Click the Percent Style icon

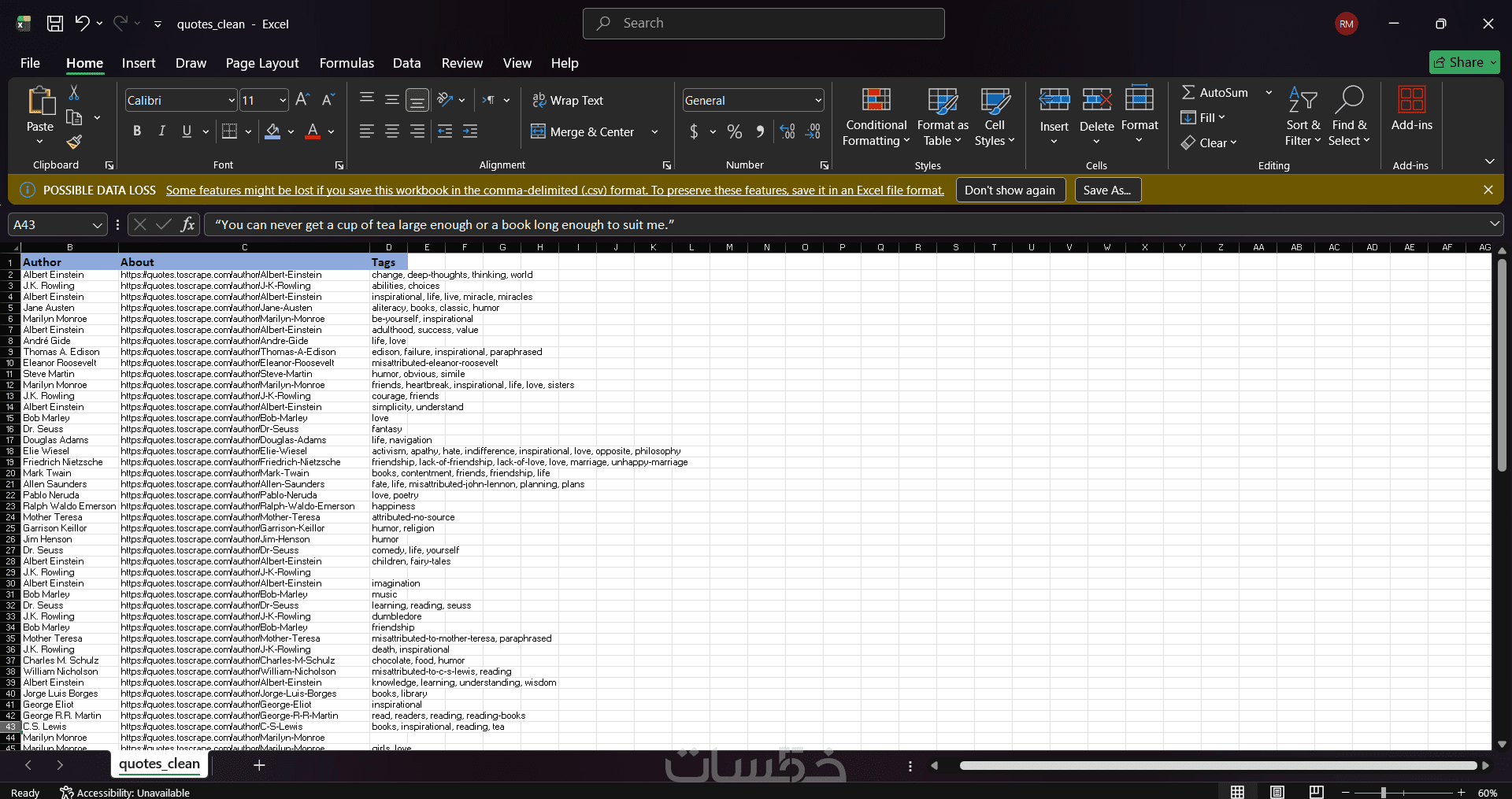point(735,131)
